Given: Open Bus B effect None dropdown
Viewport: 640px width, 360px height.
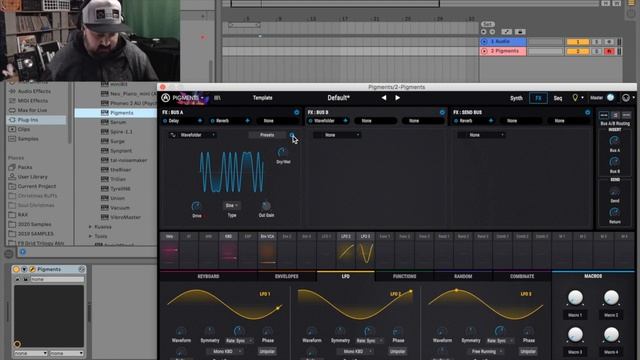Looking at the screenshot, I should (337, 135).
